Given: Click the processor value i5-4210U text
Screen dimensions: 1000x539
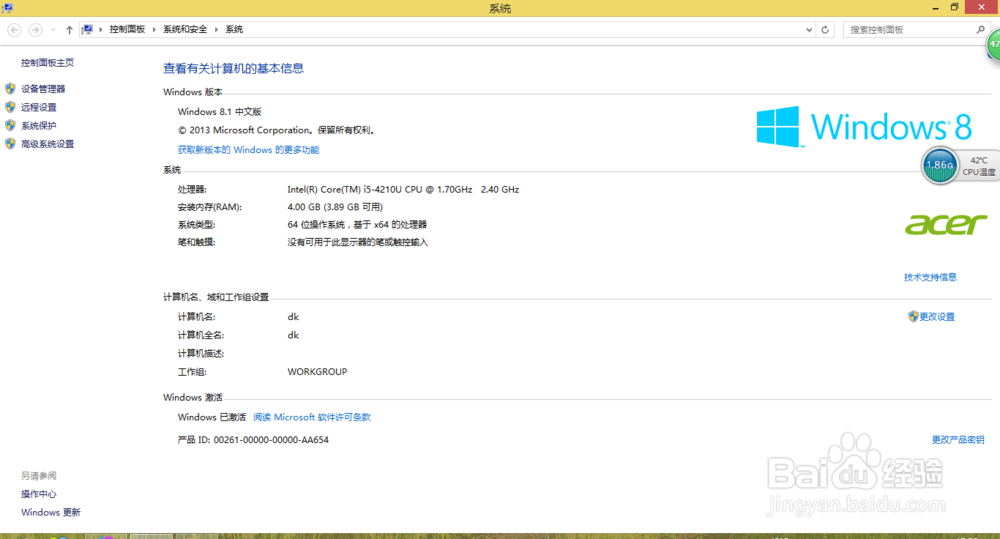Looking at the screenshot, I should pyautogui.click(x=403, y=189).
